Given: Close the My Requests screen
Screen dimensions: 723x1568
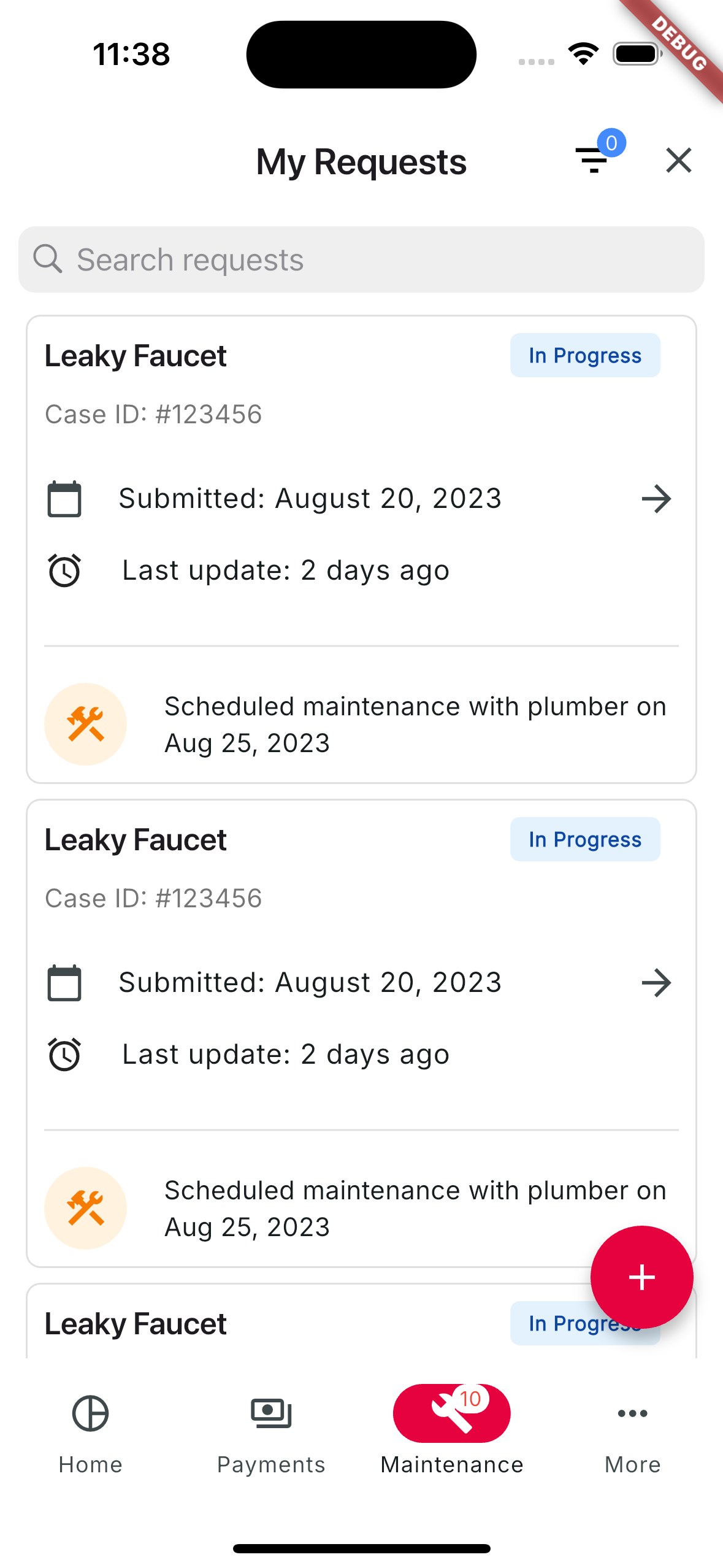Looking at the screenshot, I should point(678,160).
